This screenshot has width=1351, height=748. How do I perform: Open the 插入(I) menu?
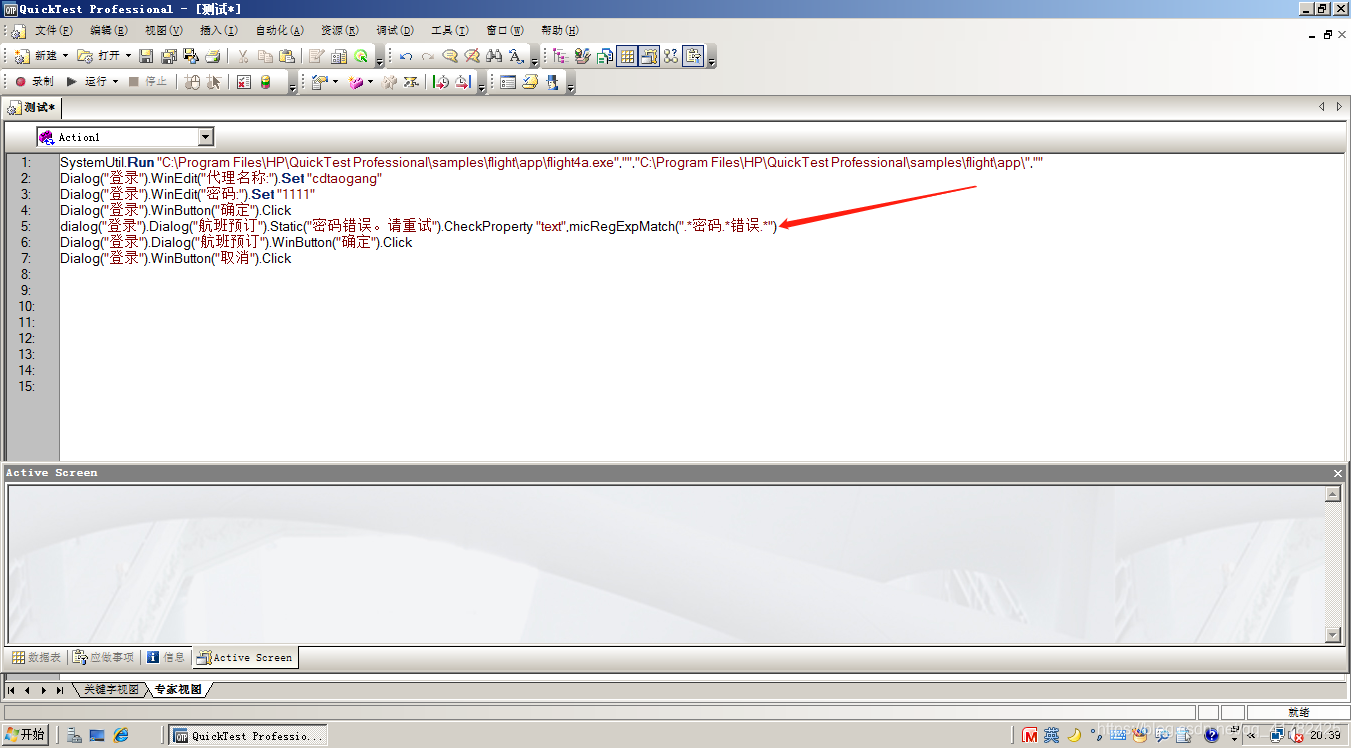coord(219,31)
